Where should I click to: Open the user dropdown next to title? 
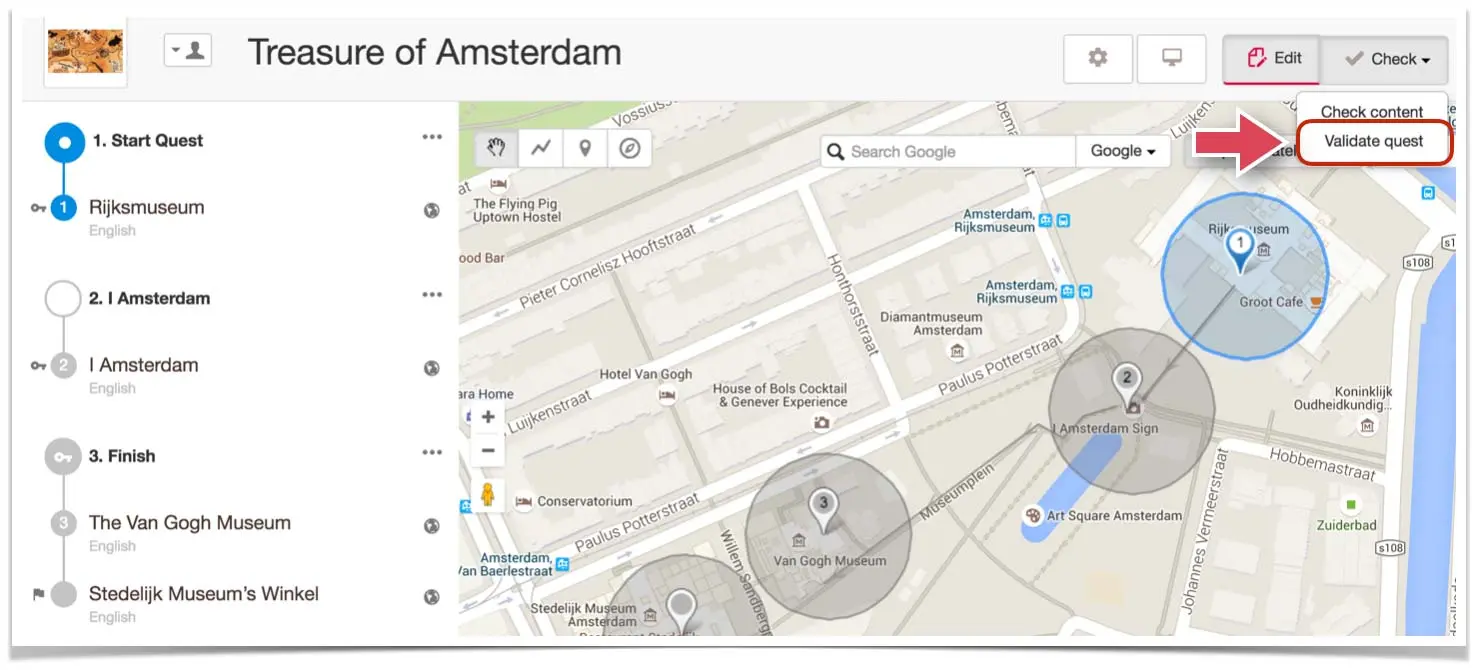tap(187, 50)
